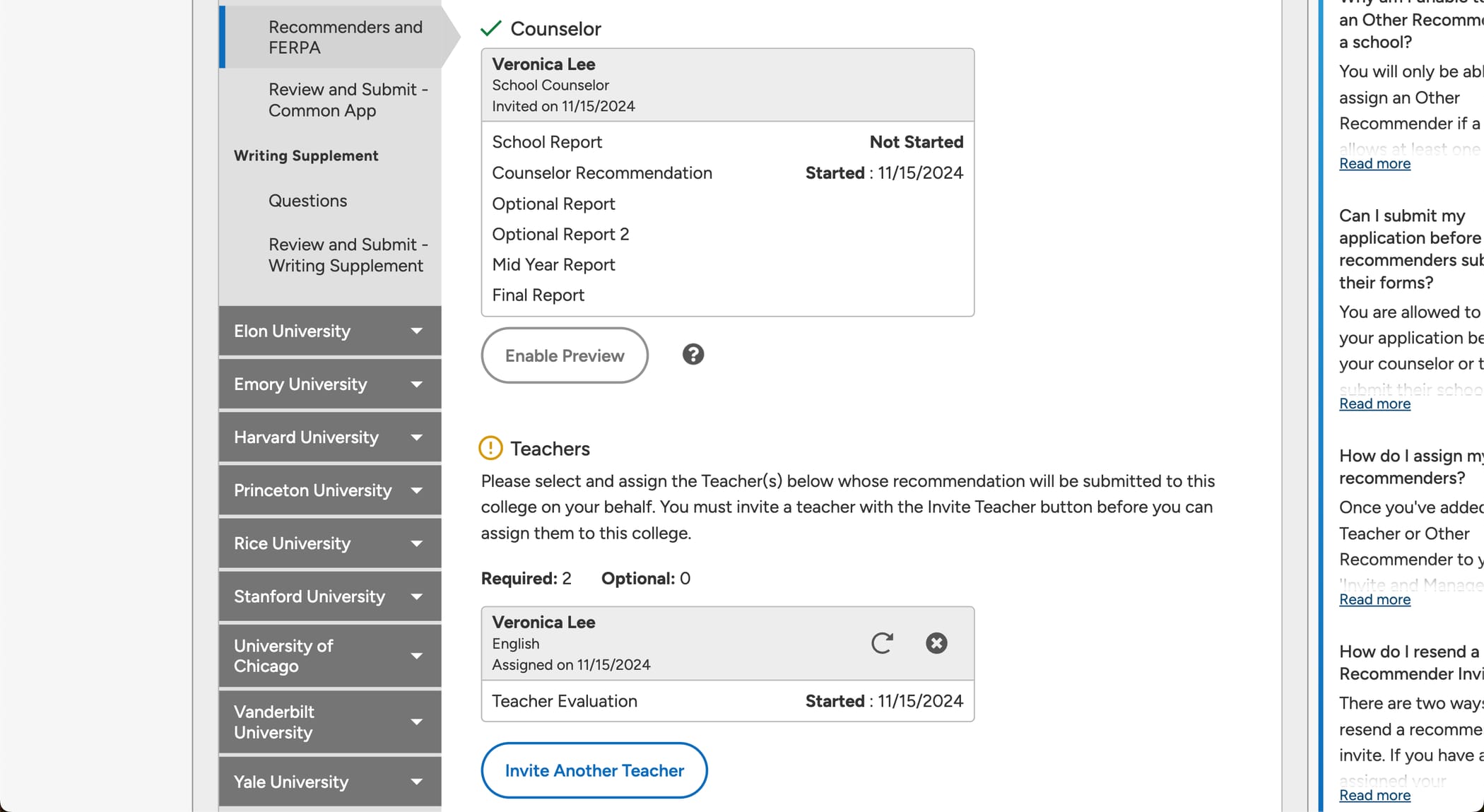Click the Writing Supplement heading

tap(306, 155)
